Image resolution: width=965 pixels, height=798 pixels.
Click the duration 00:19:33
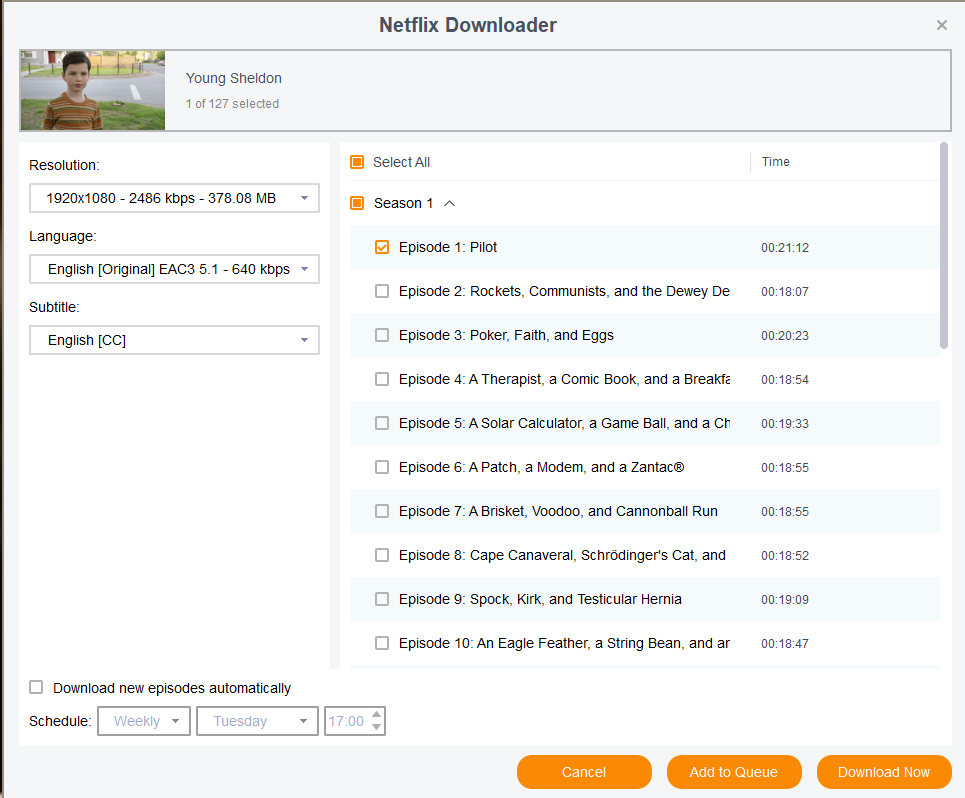pos(785,424)
